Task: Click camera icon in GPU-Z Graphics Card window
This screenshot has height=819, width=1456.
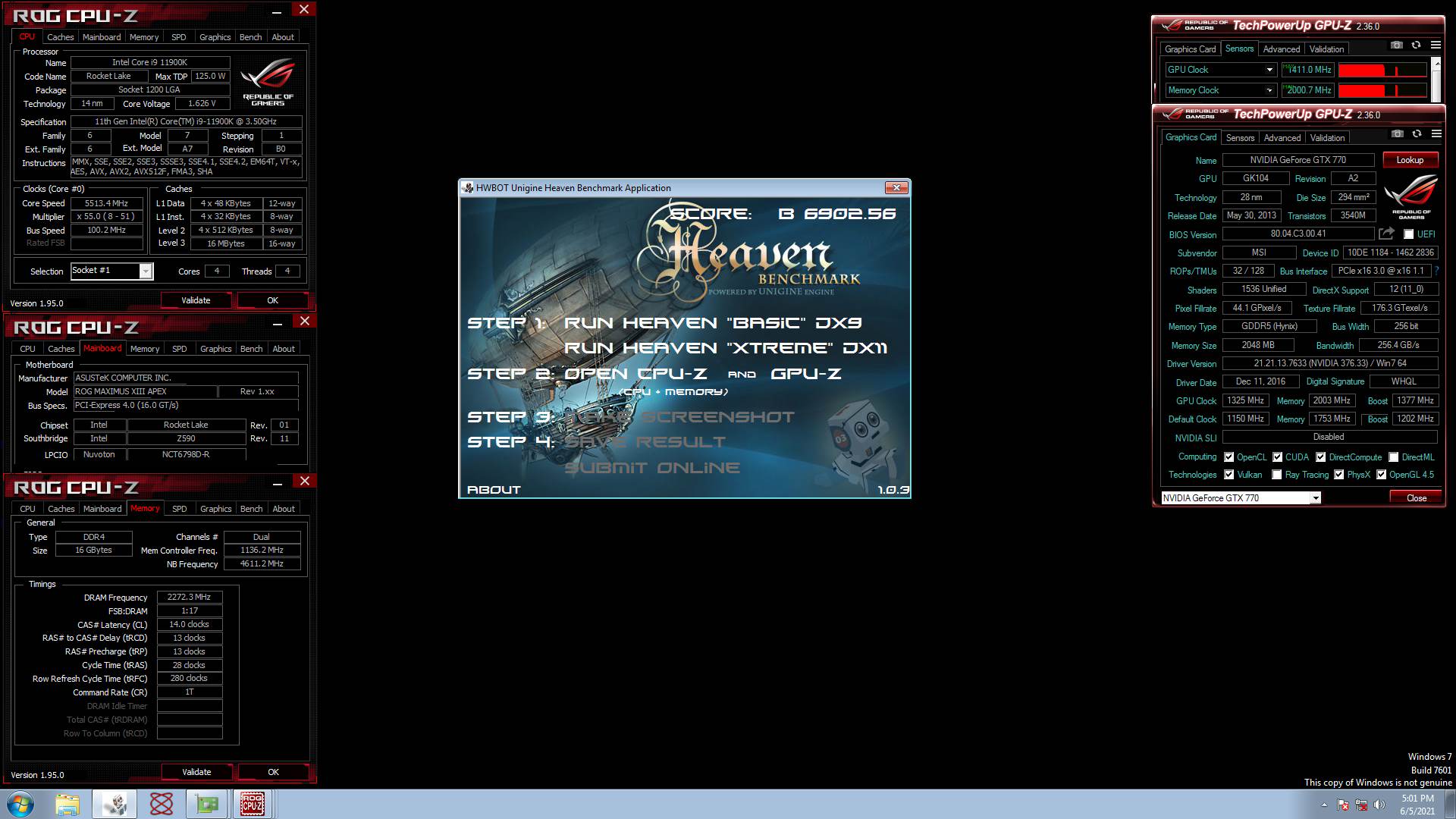Action: (x=1397, y=134)
